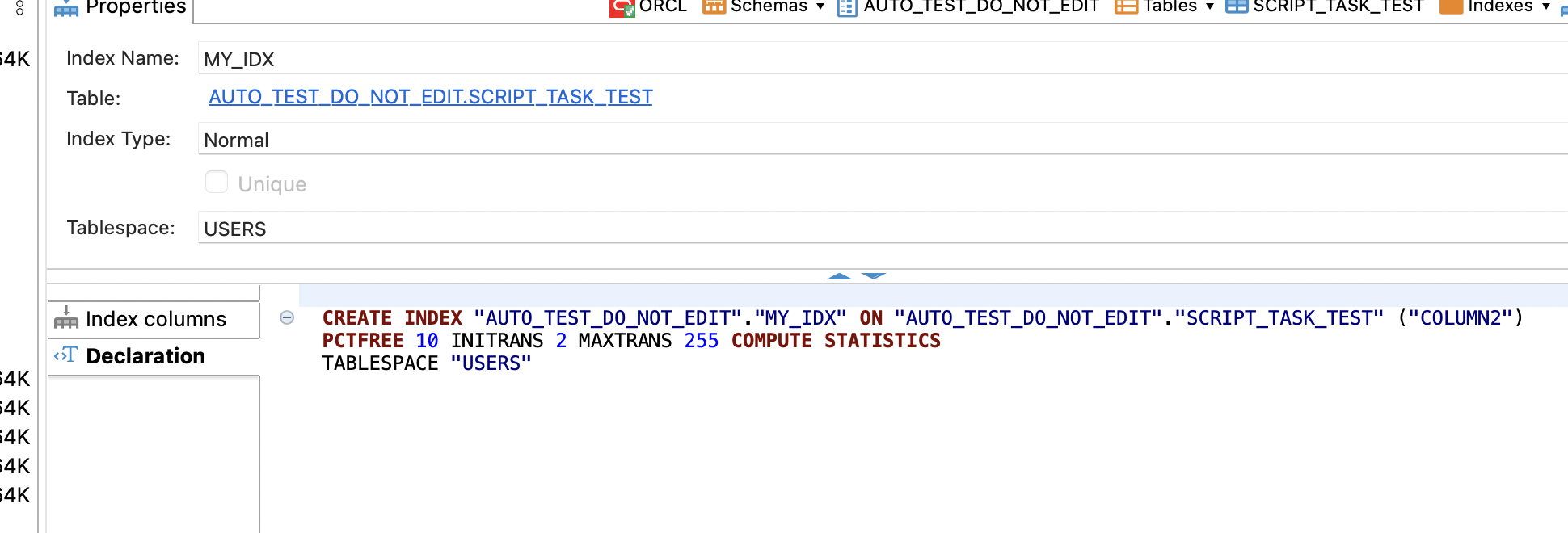
Task: Toggle the Unique checkbox
Action: click(x=217, y=182)
